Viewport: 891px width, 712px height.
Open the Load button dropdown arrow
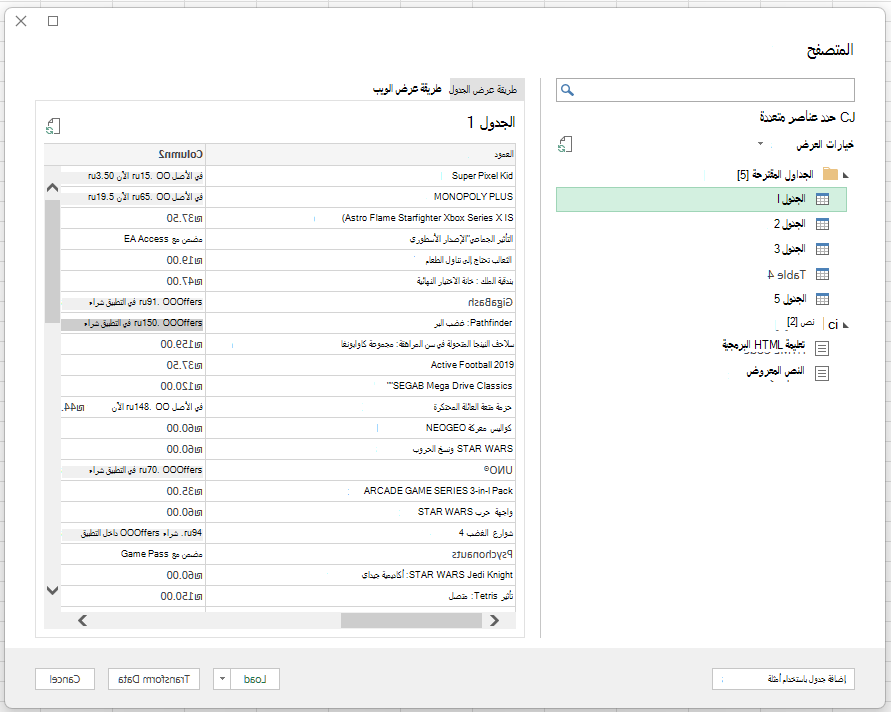[x=222, y=678]
